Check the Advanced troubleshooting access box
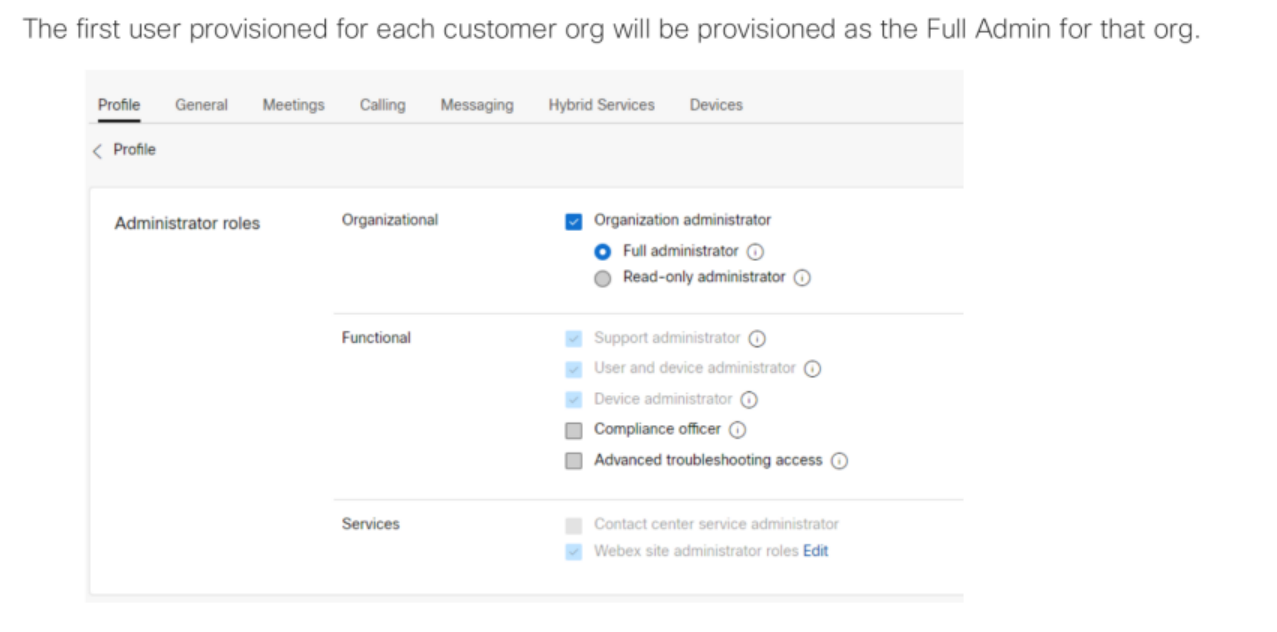The width and height of the screenshot is (1277, 632). pyautogui.click(x=574, y=461)
